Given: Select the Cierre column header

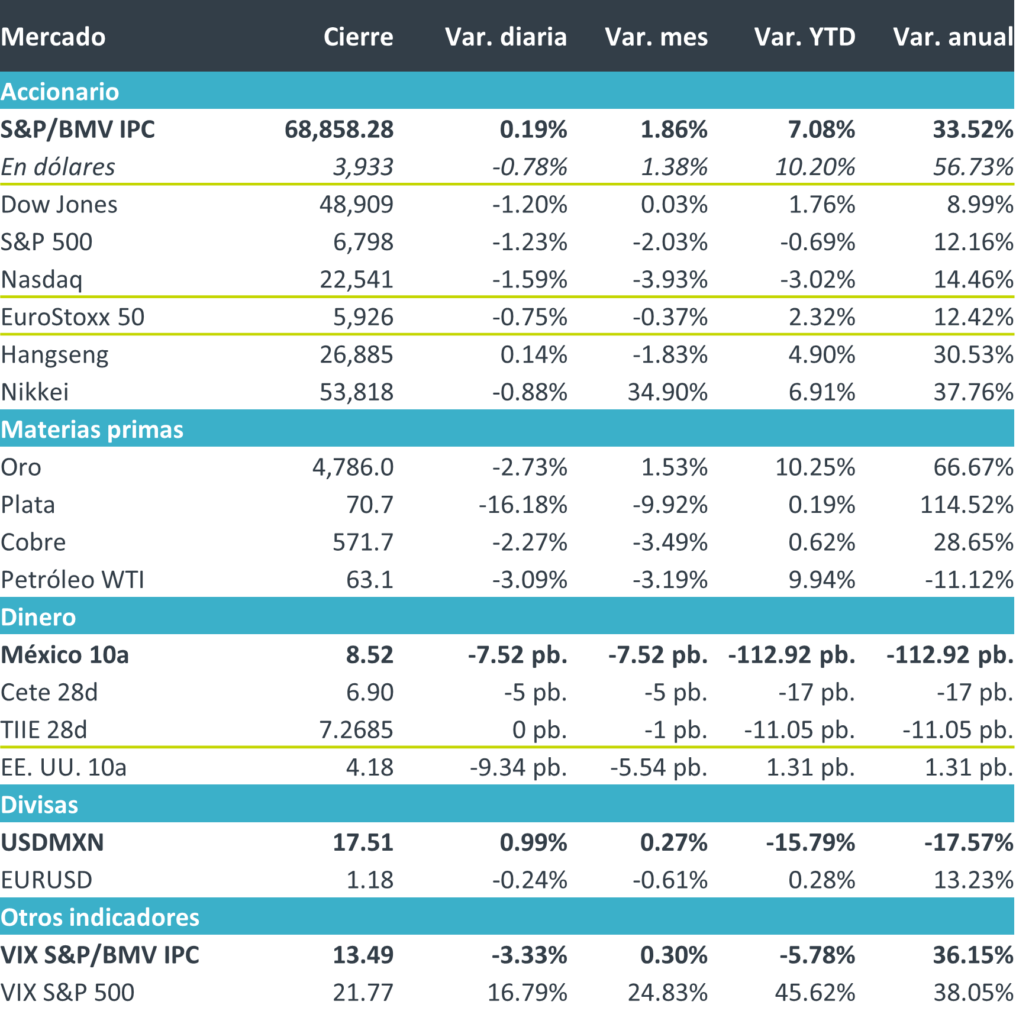Looking at the screenshot, I should 358,37.
